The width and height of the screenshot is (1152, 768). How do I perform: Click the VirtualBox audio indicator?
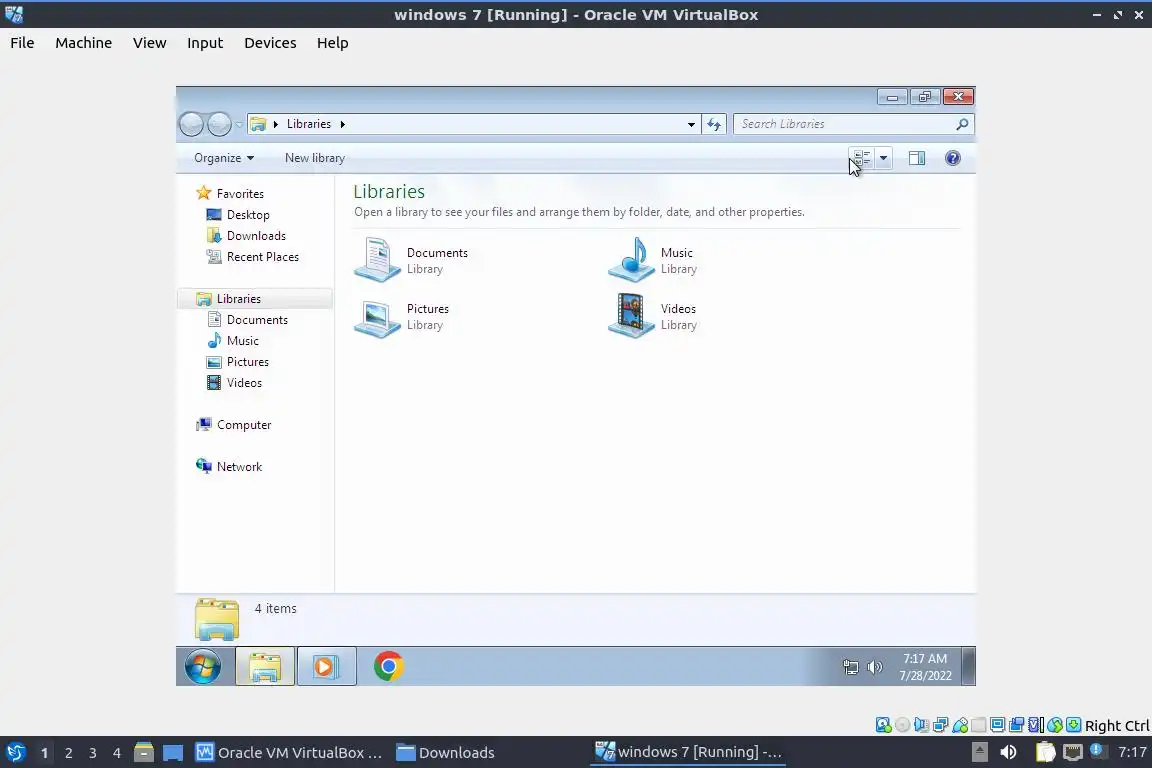pos(921,725)
